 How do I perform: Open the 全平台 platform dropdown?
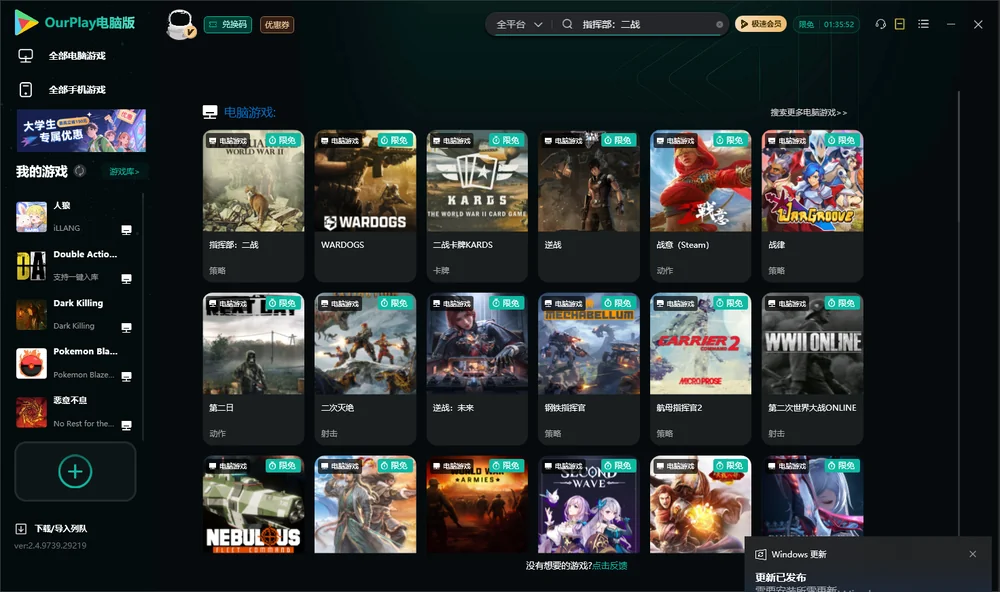519,24
